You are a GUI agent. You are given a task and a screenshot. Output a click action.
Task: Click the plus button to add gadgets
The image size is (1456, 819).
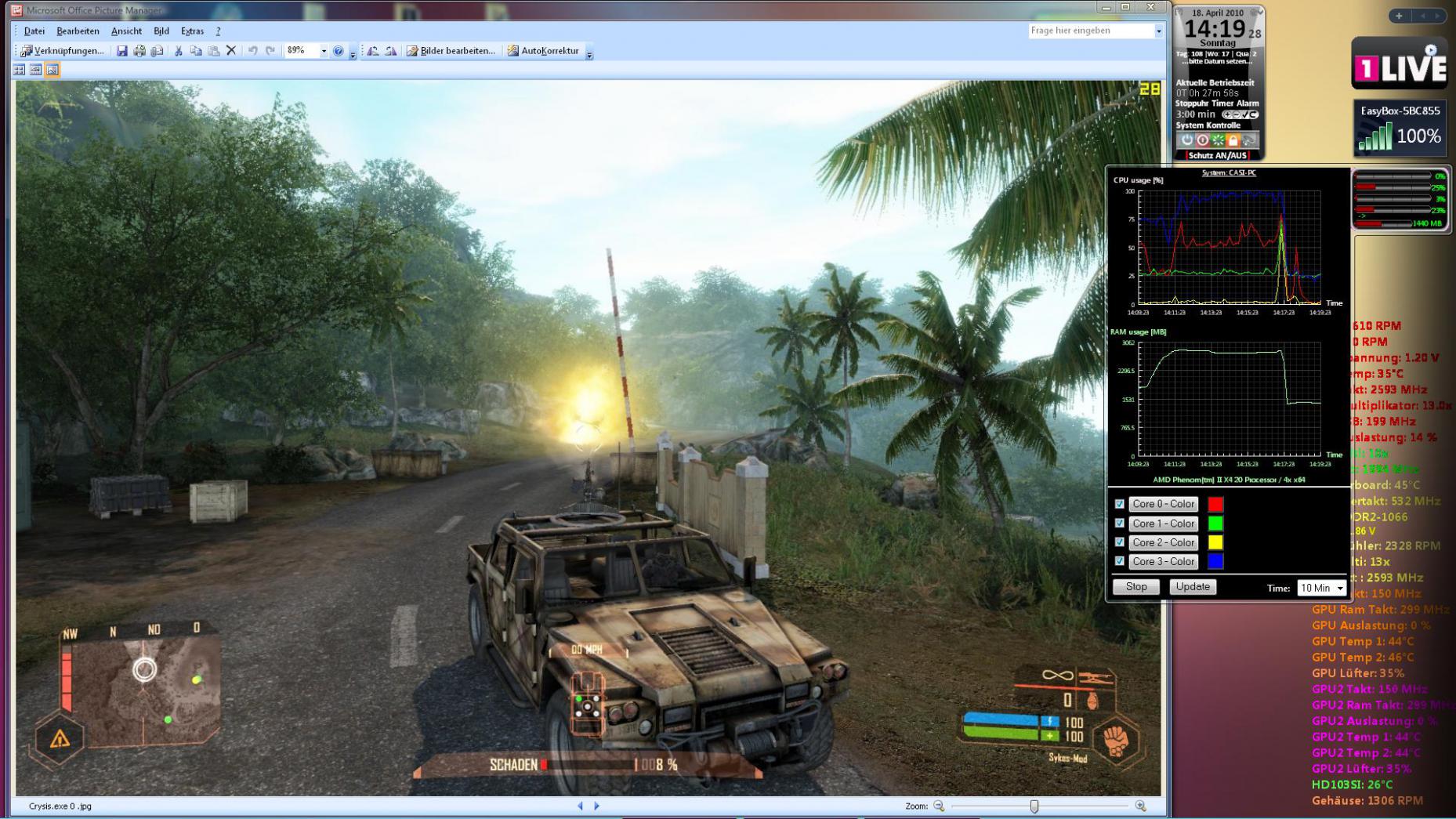(1399, 16)
